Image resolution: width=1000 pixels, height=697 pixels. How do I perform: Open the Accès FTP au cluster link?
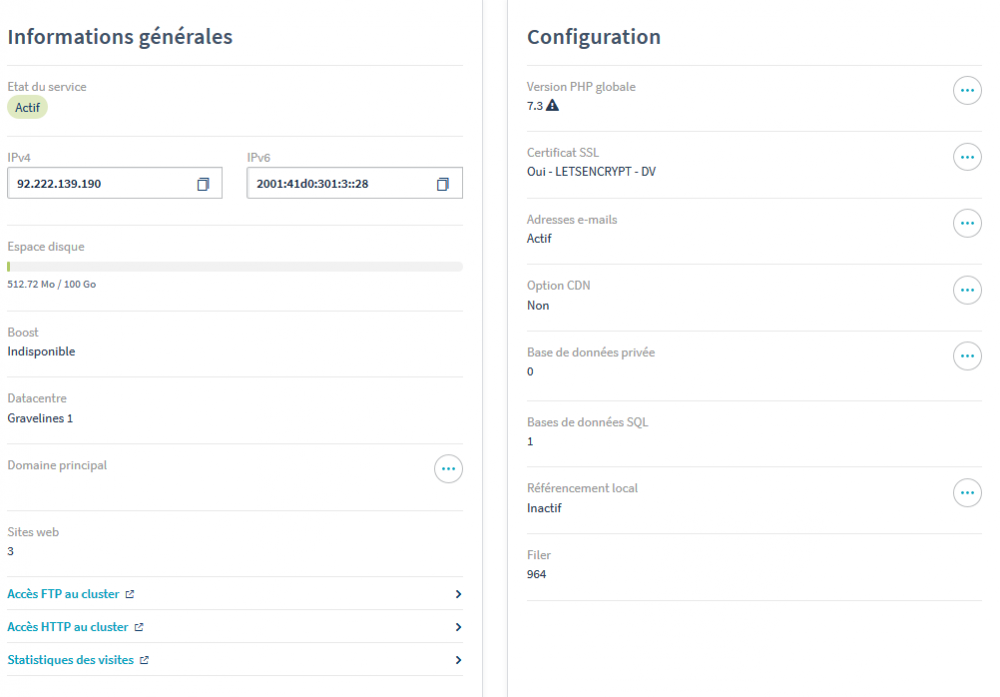point(63,594)
